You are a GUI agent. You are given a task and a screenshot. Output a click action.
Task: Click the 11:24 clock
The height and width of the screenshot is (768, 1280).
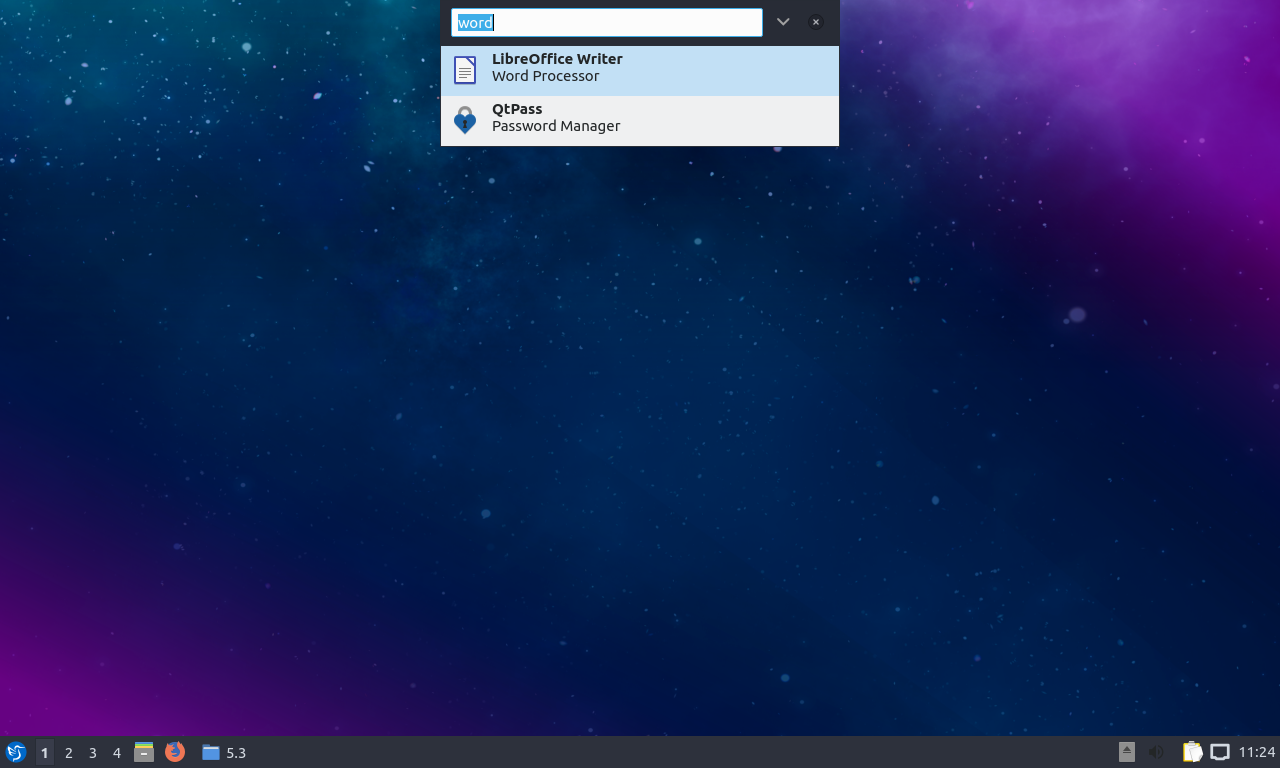(1257, 752)
